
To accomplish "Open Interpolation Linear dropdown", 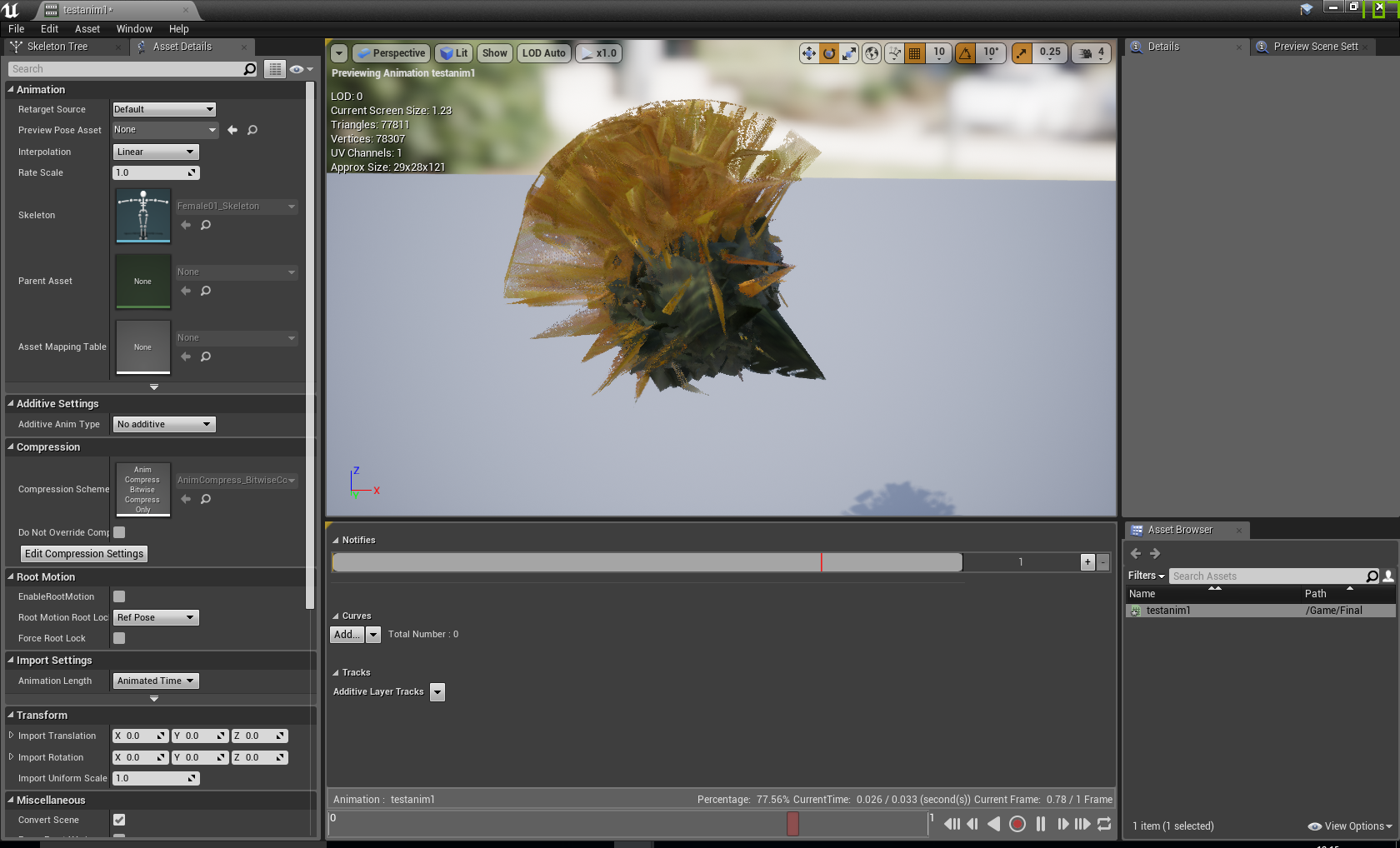I will 156,152.
